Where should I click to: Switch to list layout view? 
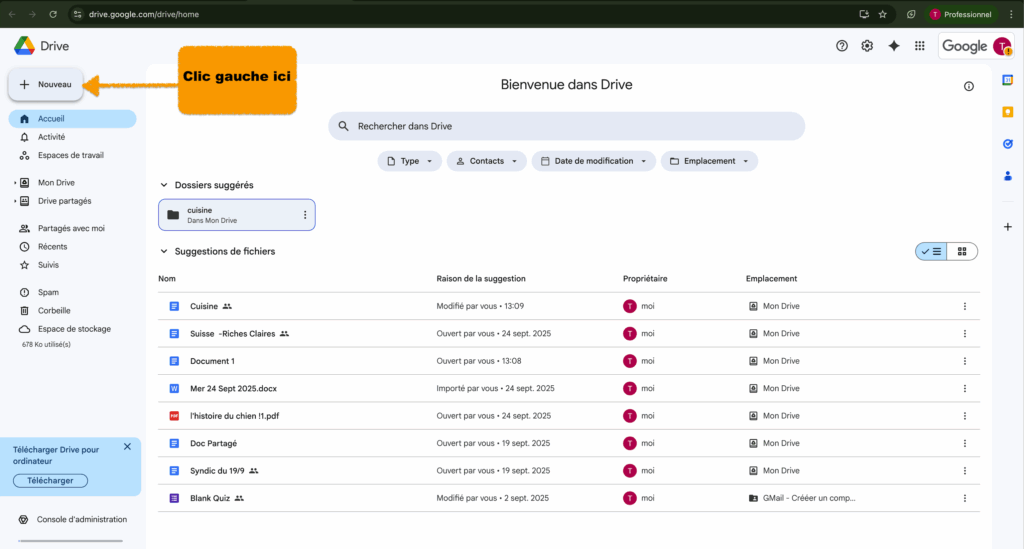931,252
